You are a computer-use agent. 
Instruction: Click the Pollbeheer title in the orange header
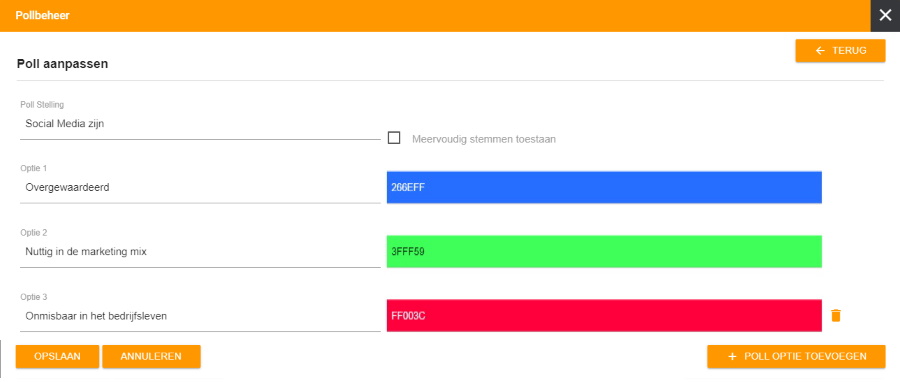coord(42,15)
